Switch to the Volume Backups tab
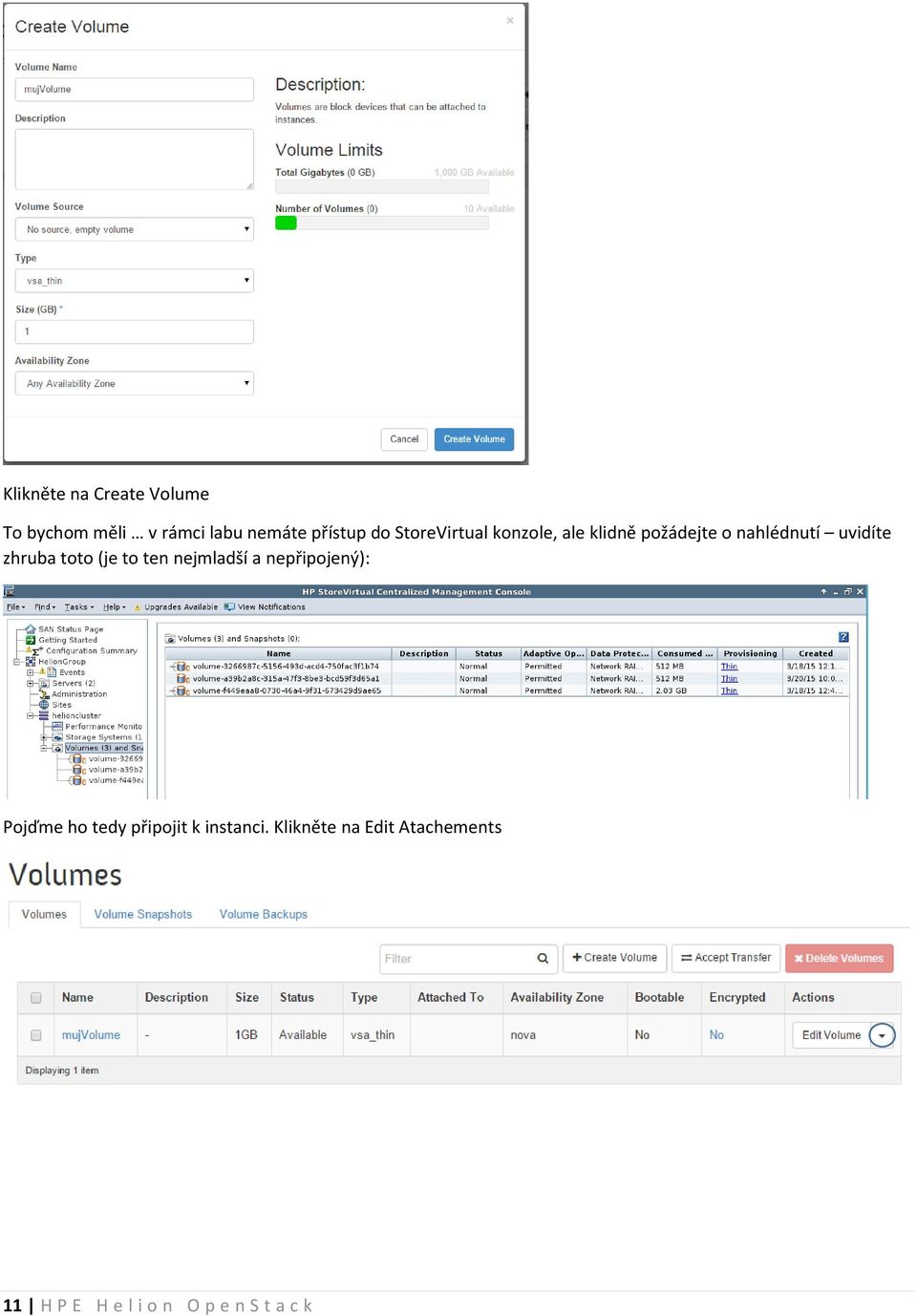This screenshot has width=917, height=1316. pyautogui.click(x=264, y=914)
